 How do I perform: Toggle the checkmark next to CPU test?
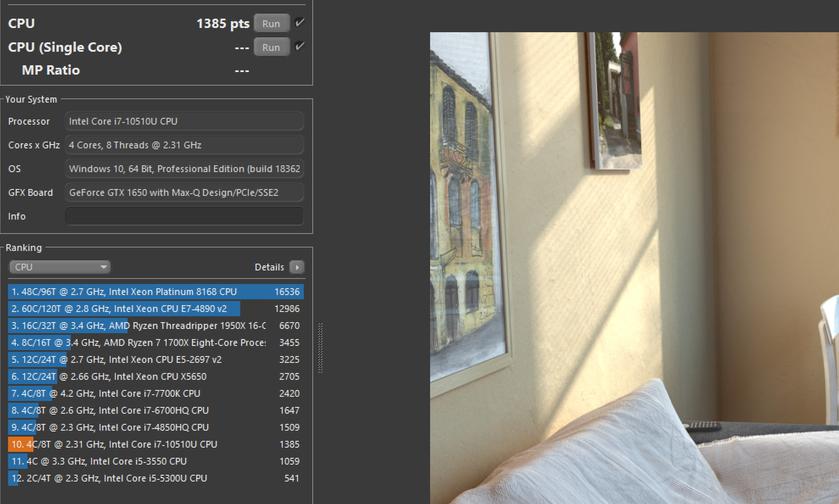click(300, 23)
